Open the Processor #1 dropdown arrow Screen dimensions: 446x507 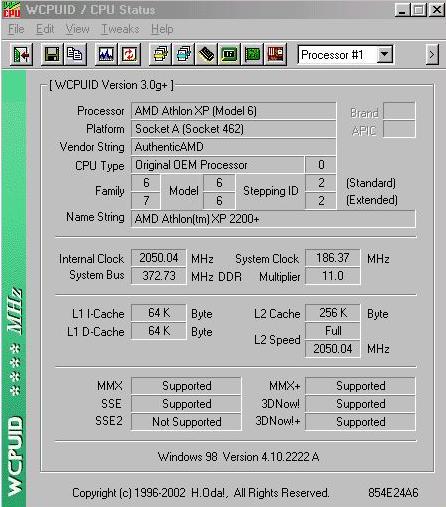384,54
